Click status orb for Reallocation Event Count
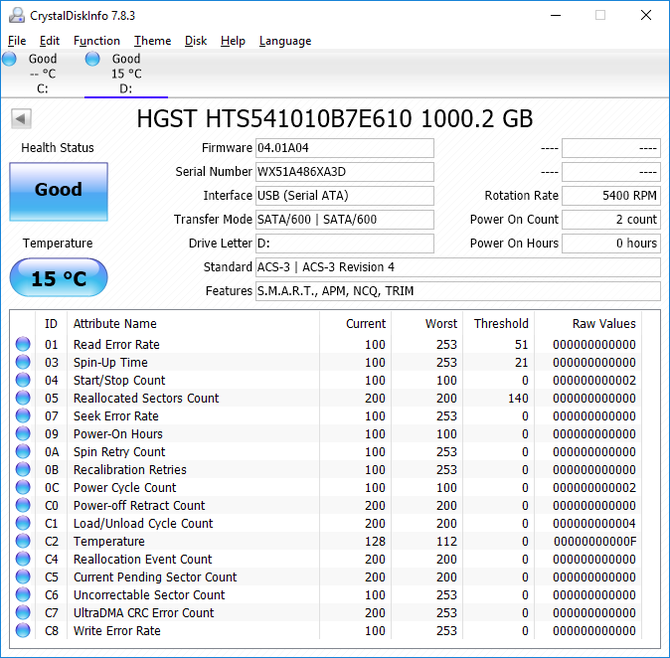The width and height of the screenshot is (670, 658). coord(23,559)
